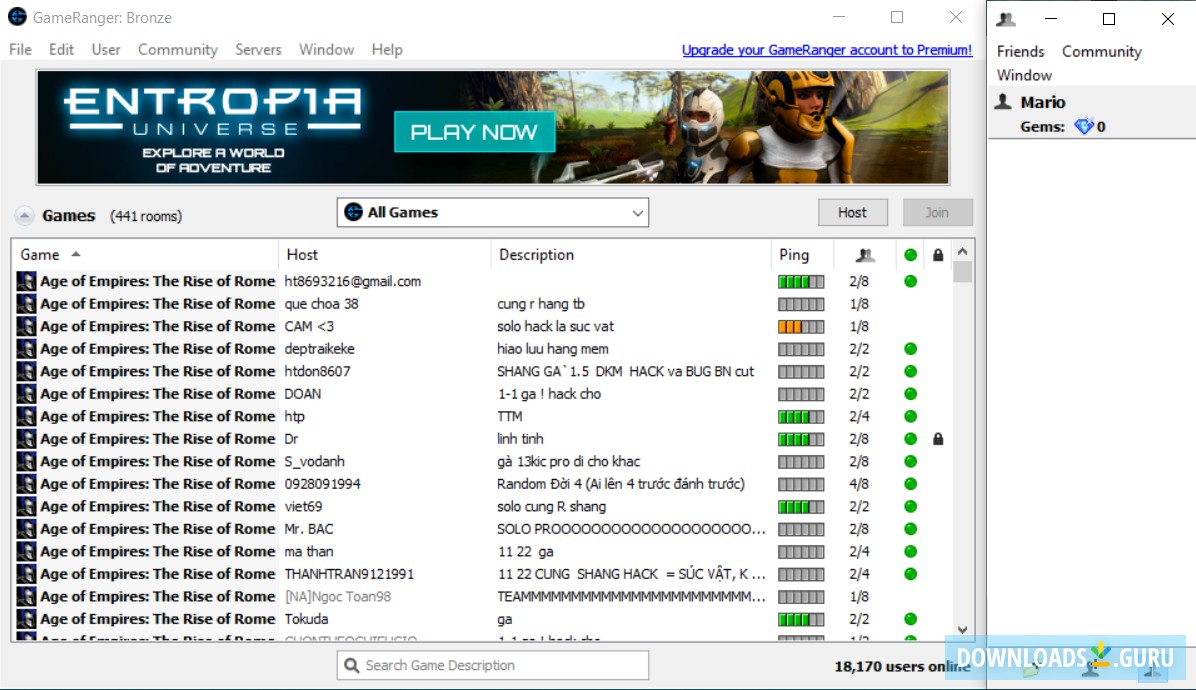The width and height of the screenshot is (1196, 690).
Task: Select the Mario user entry
Action: coord(1092,102)
